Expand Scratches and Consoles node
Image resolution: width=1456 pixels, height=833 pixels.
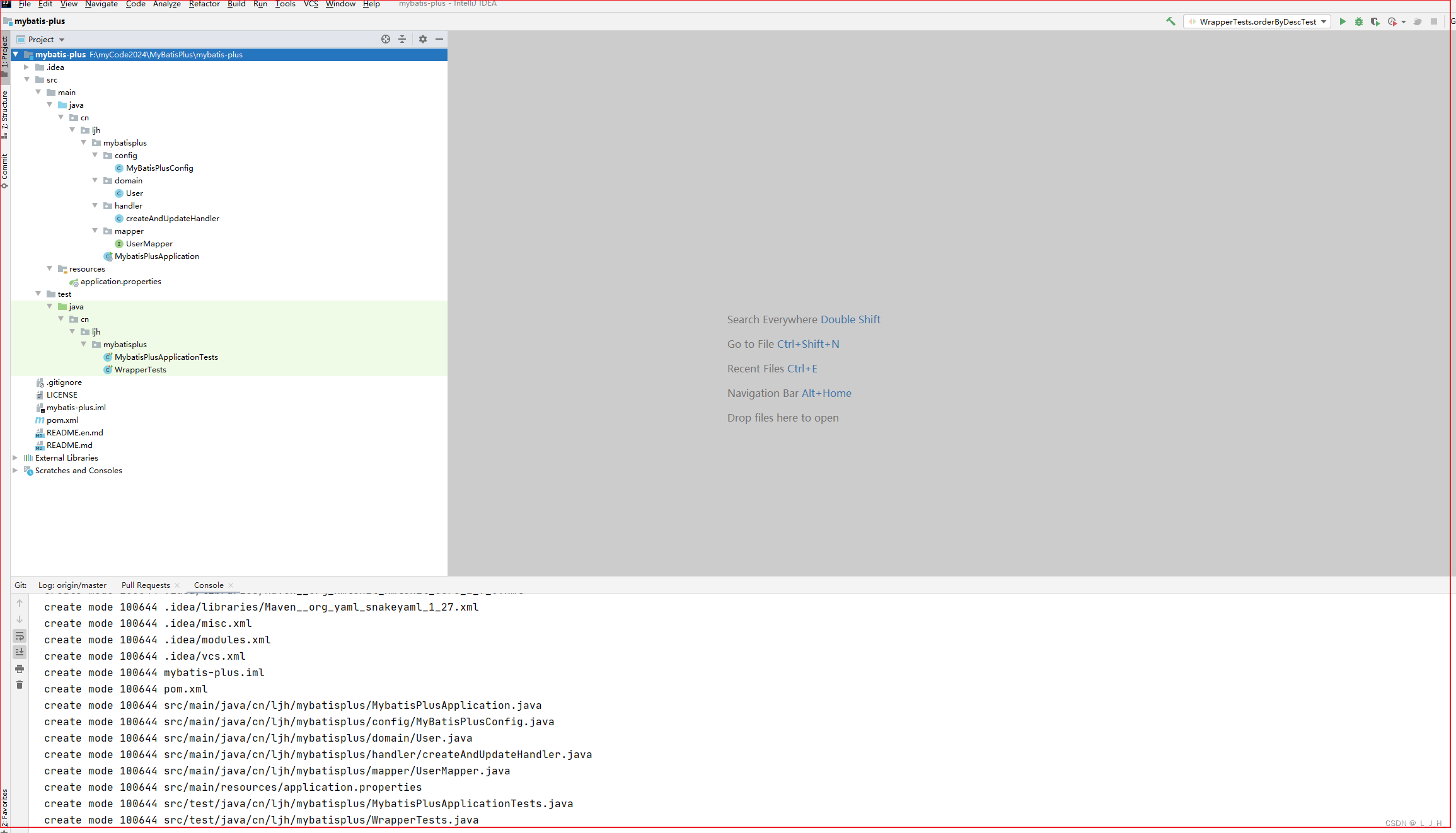(x=15, y=470)
